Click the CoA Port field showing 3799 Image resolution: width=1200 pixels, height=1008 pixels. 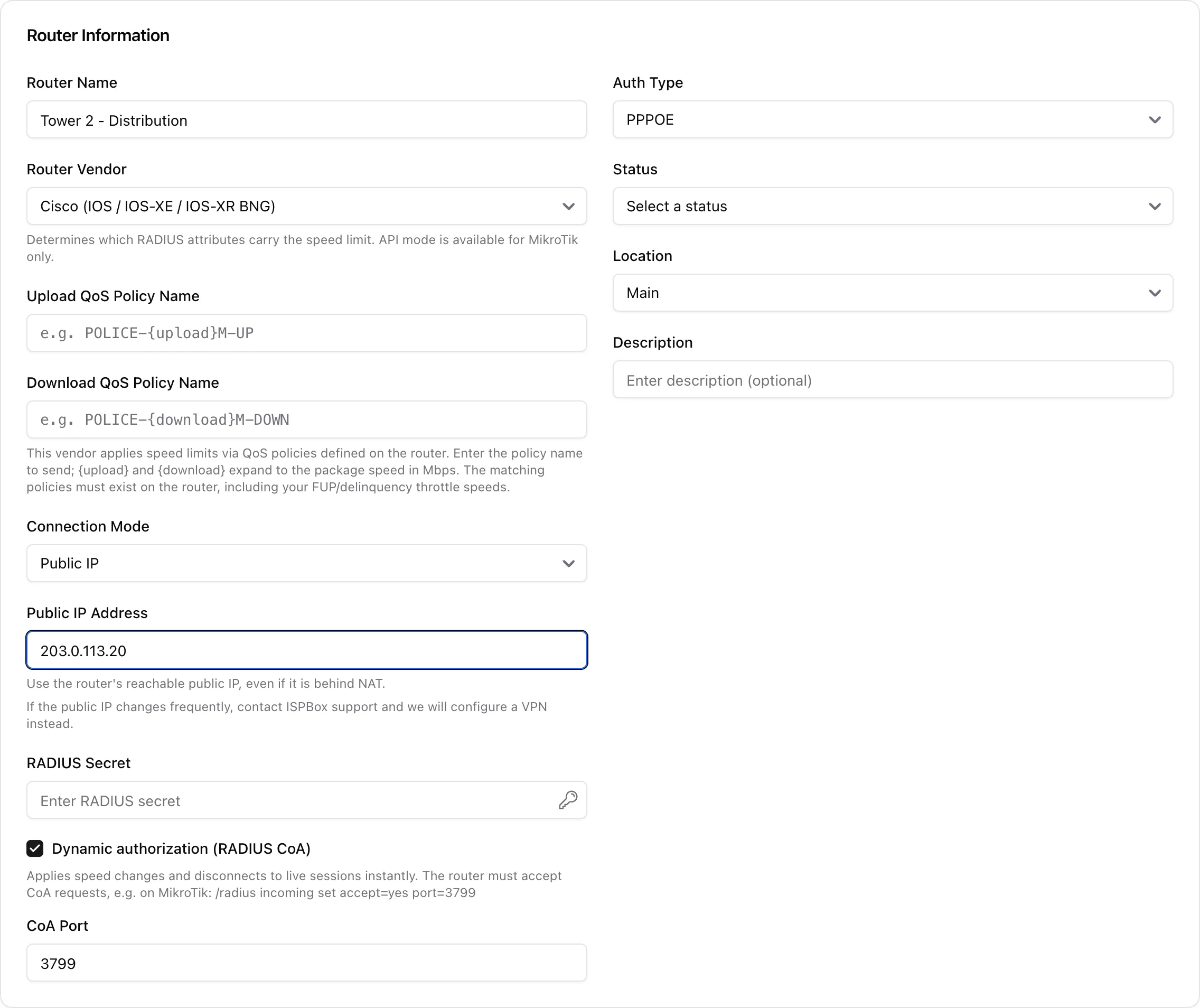tap(307, 963)
